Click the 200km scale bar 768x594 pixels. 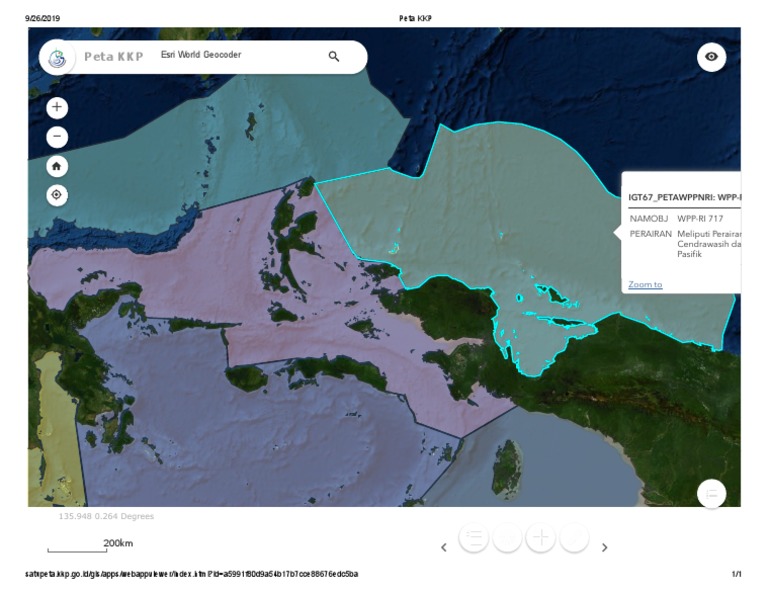(x=90, y=546)
